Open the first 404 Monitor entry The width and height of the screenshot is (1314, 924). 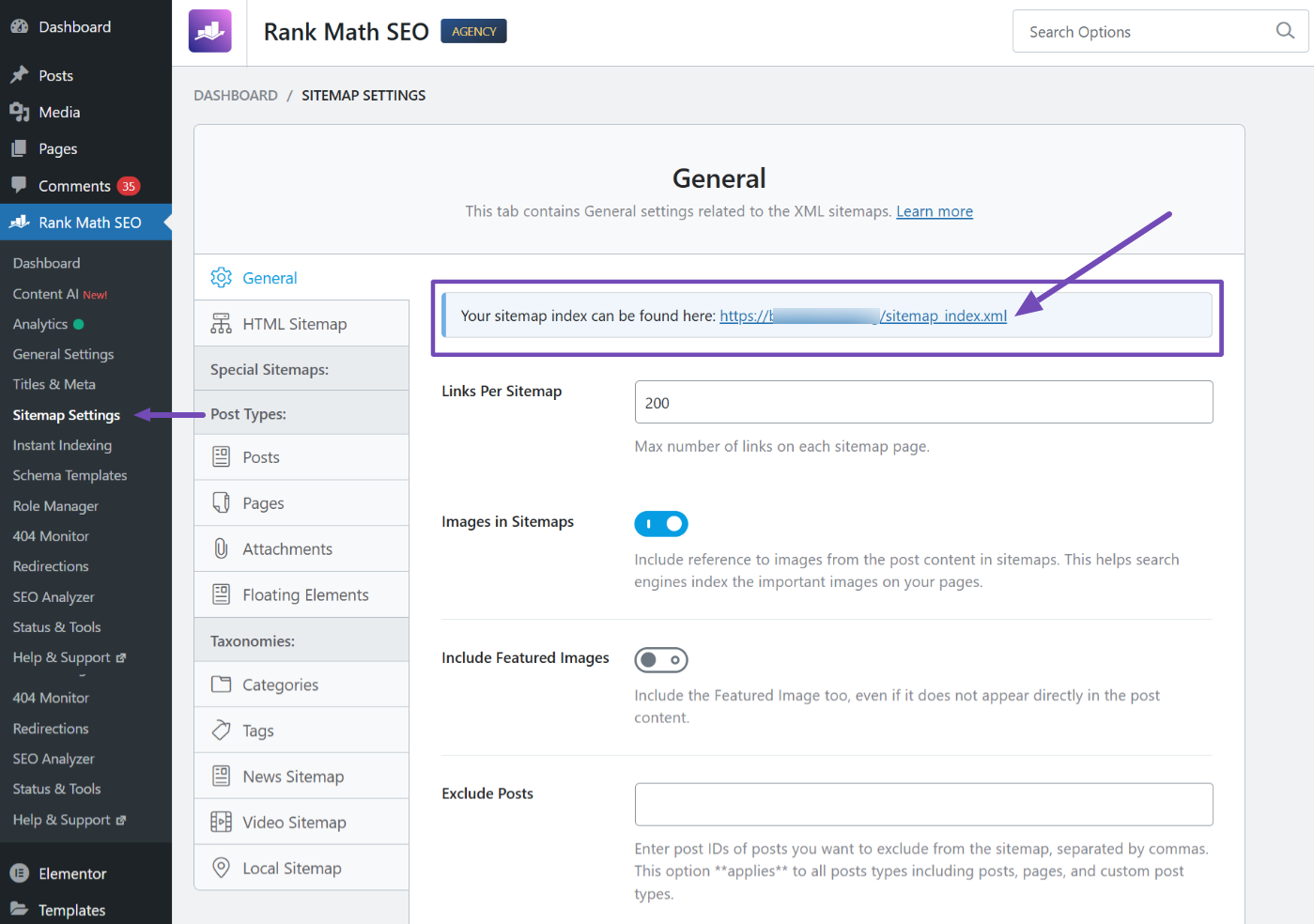pyautogui.click(x=51, y=536)
